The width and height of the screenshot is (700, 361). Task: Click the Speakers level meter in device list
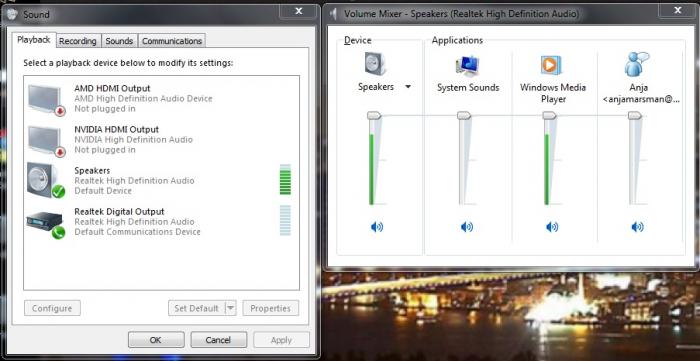tap(285, 180)
